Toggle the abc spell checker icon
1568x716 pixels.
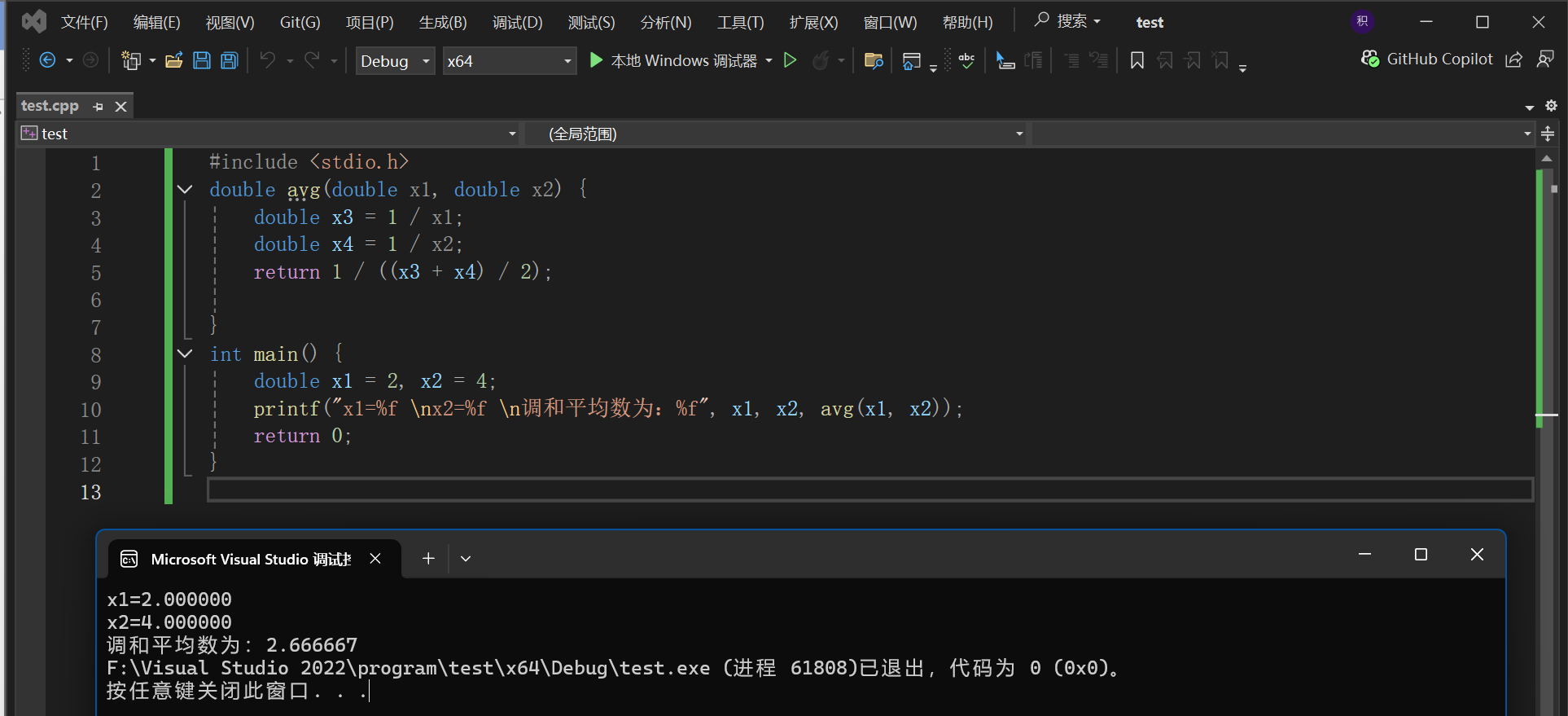click(966, 60)
